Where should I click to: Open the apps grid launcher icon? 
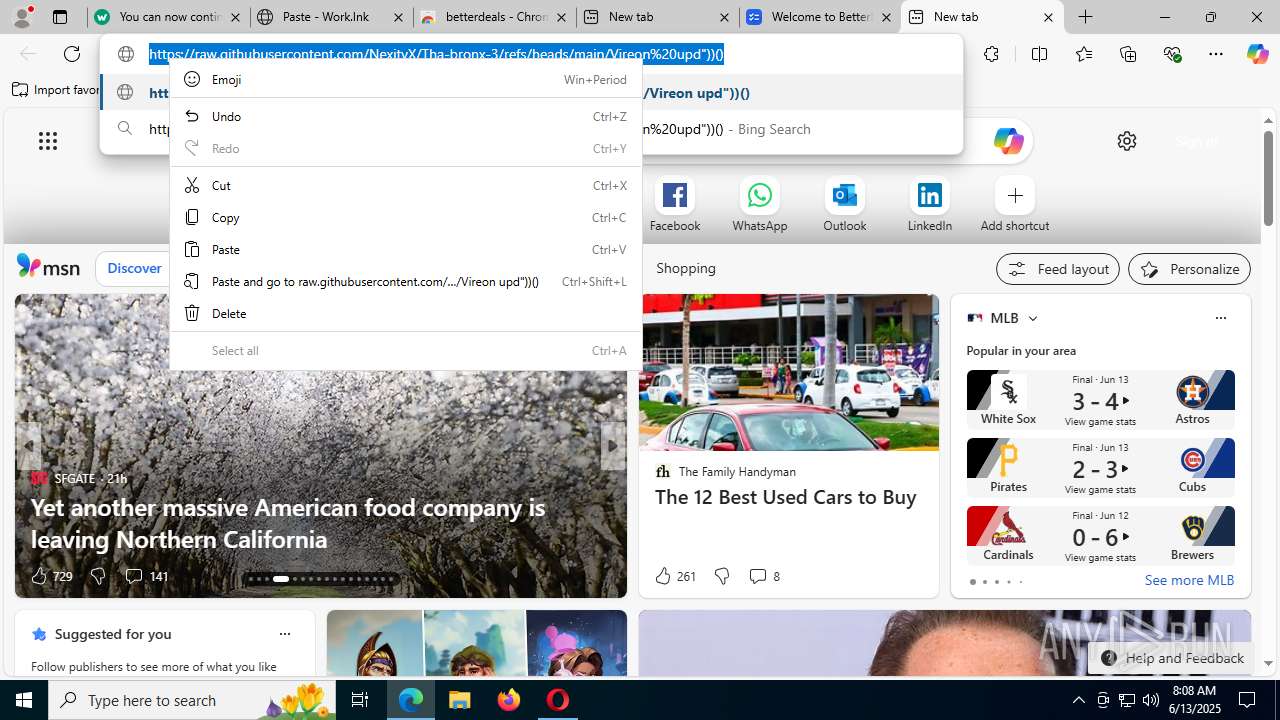47,141
